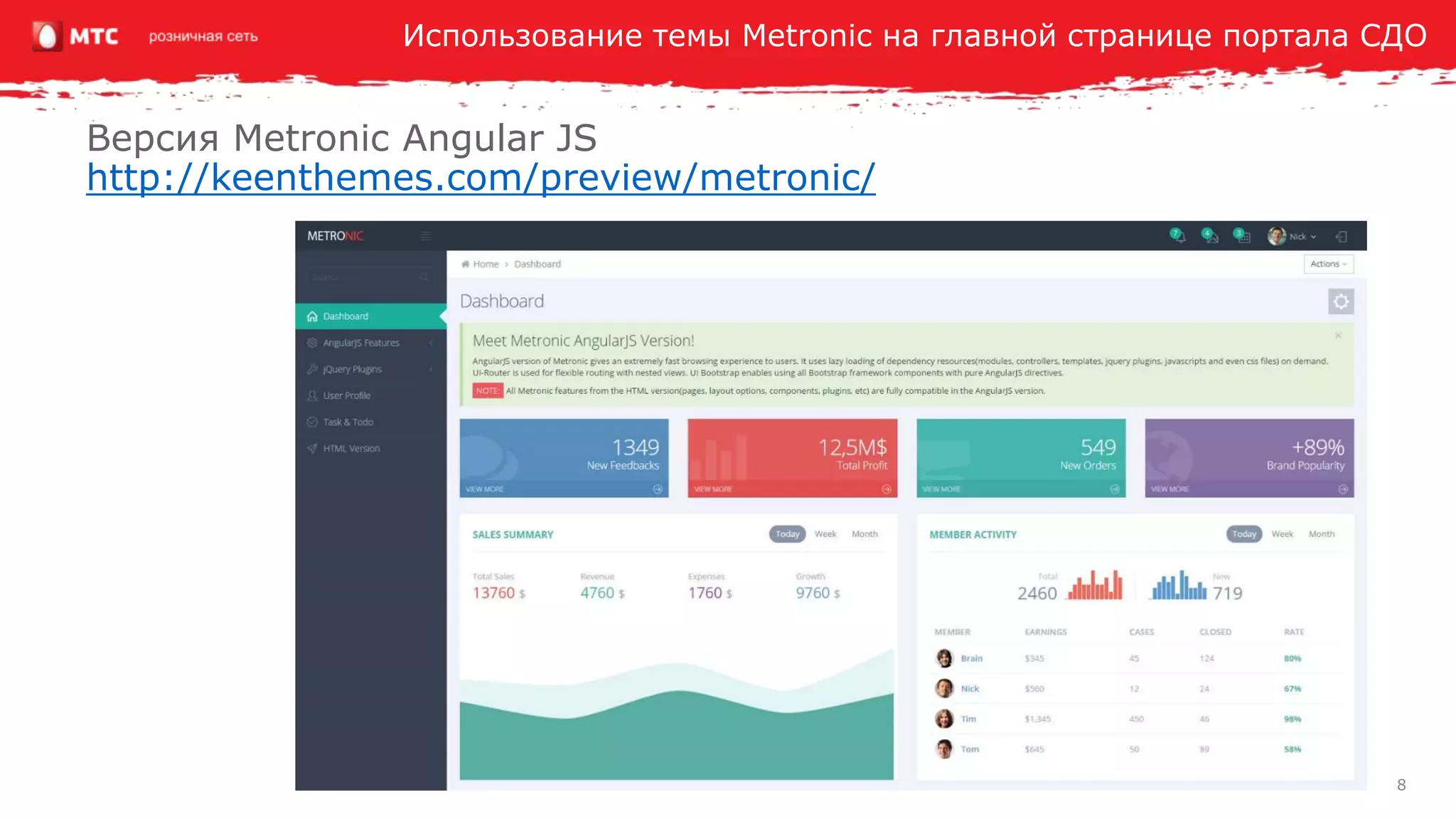1456x819 pixels.
Task: Click the Home breadcrumb link
Action: click(x=486, y=264)
